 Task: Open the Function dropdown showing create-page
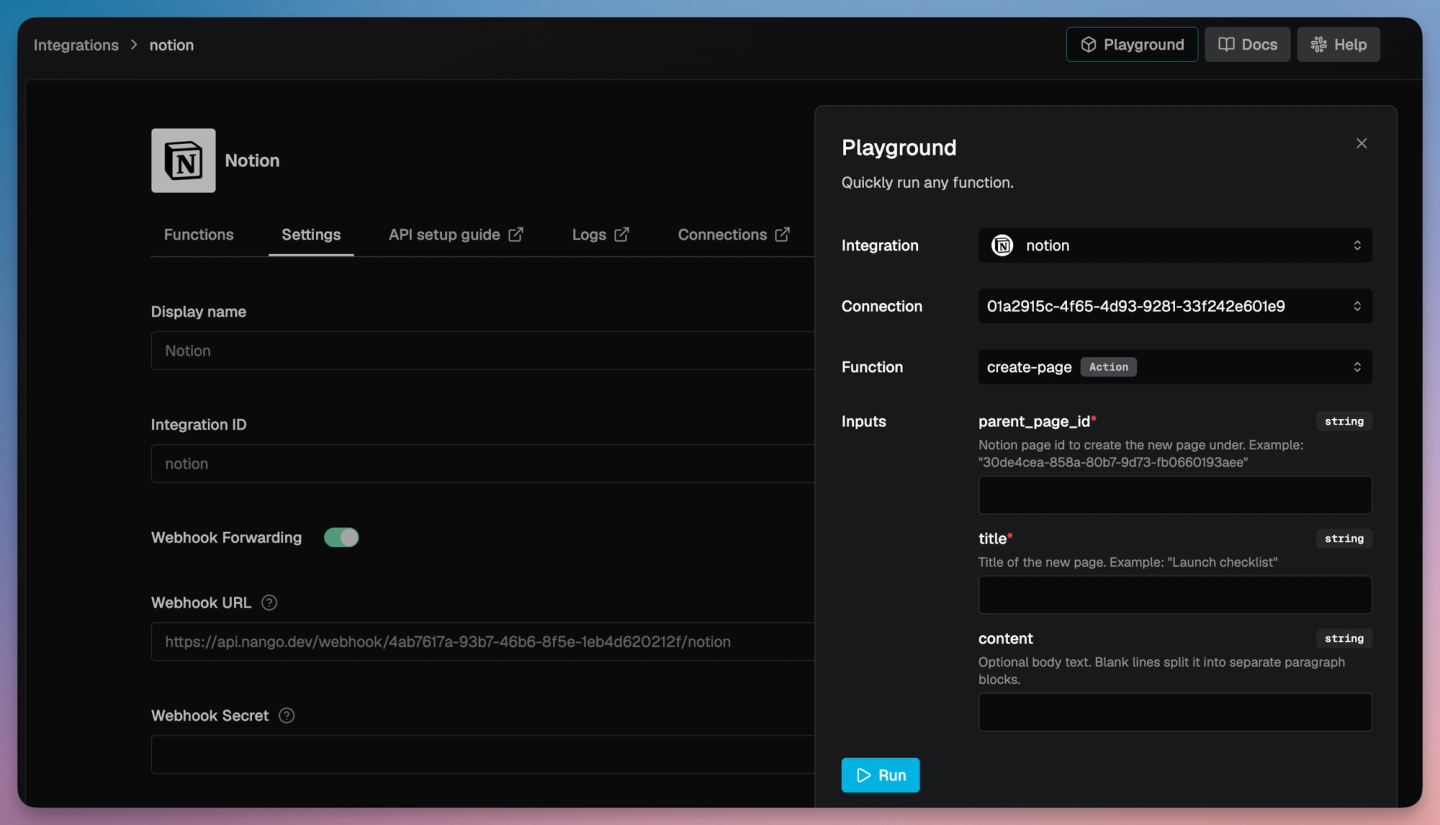(1175, 367)
